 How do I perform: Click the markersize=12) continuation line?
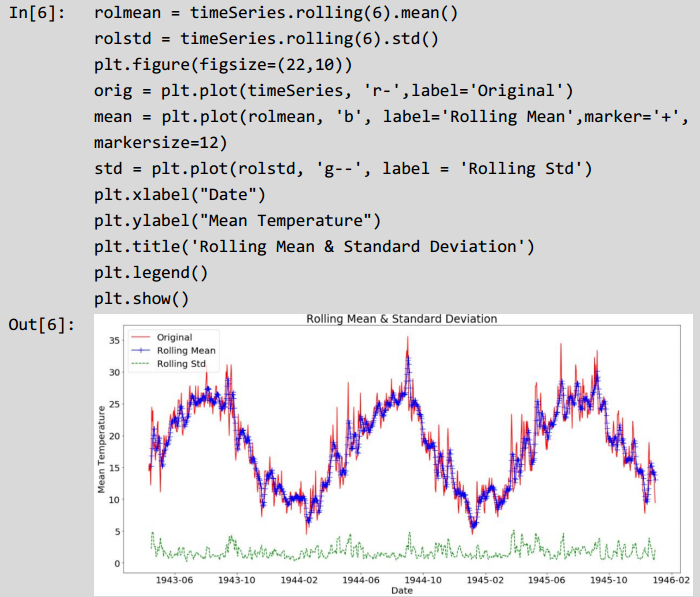pos(161,143)
